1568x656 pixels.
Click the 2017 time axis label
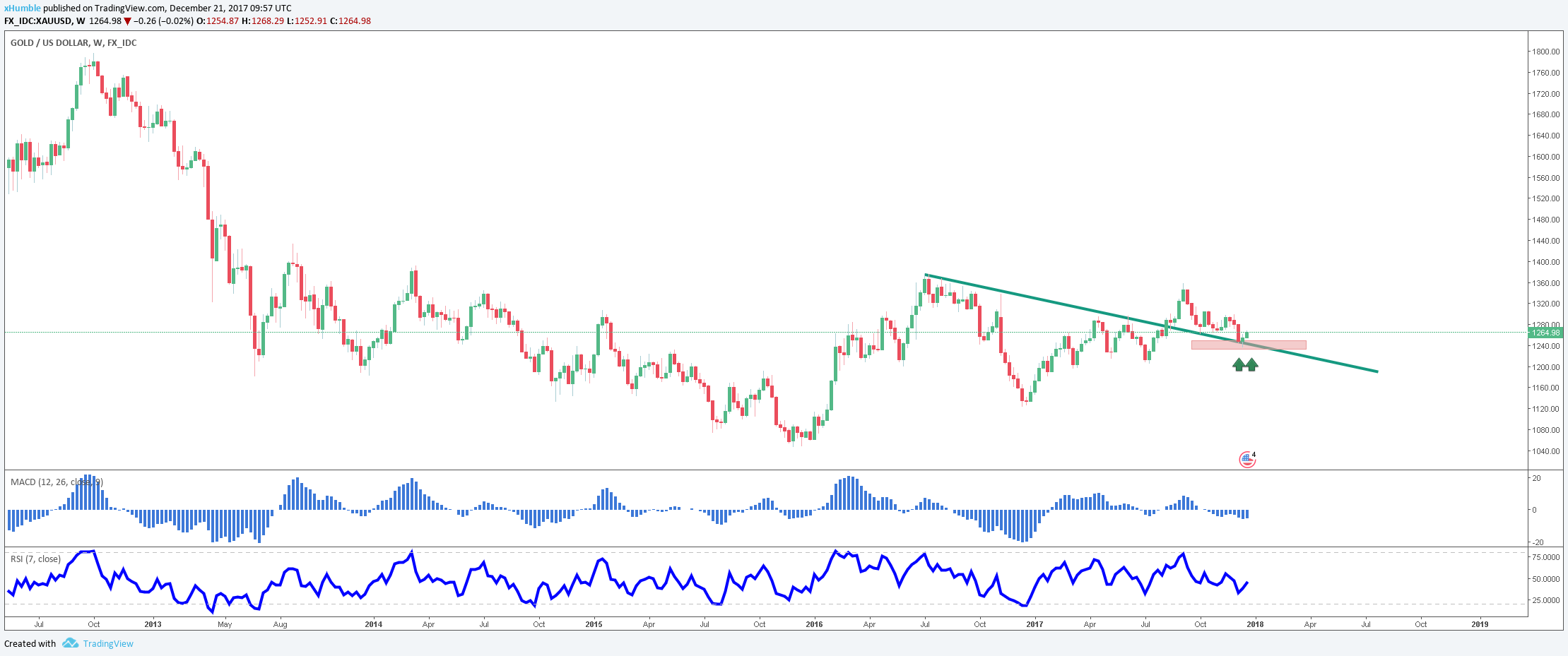click(1034, 624)
